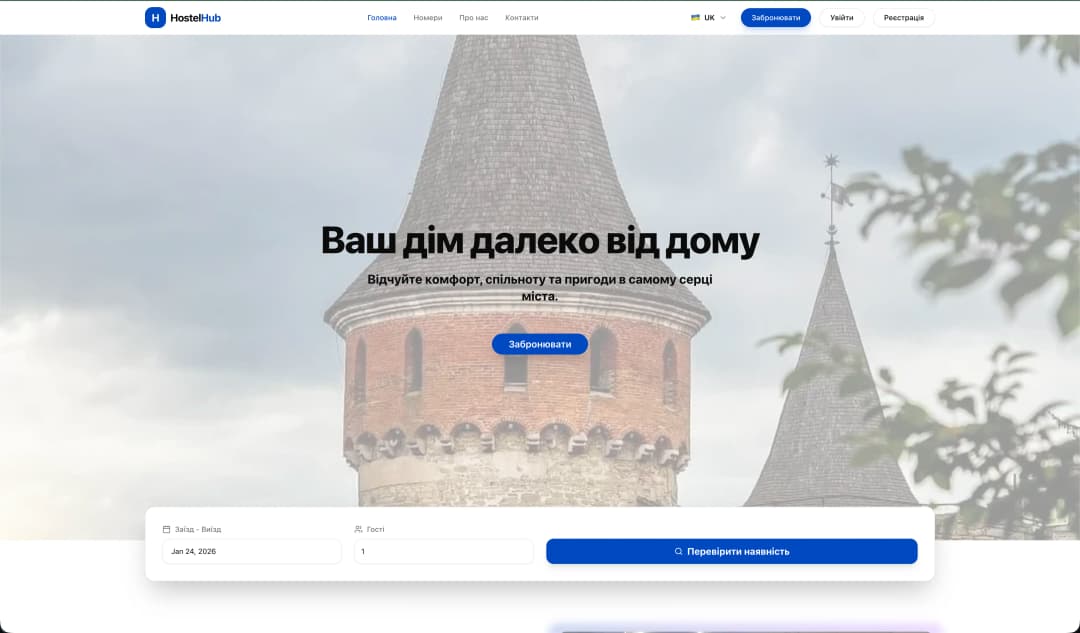Click the "Реєстрація" button
The image size is (1080, 633).
pos(903,17)
